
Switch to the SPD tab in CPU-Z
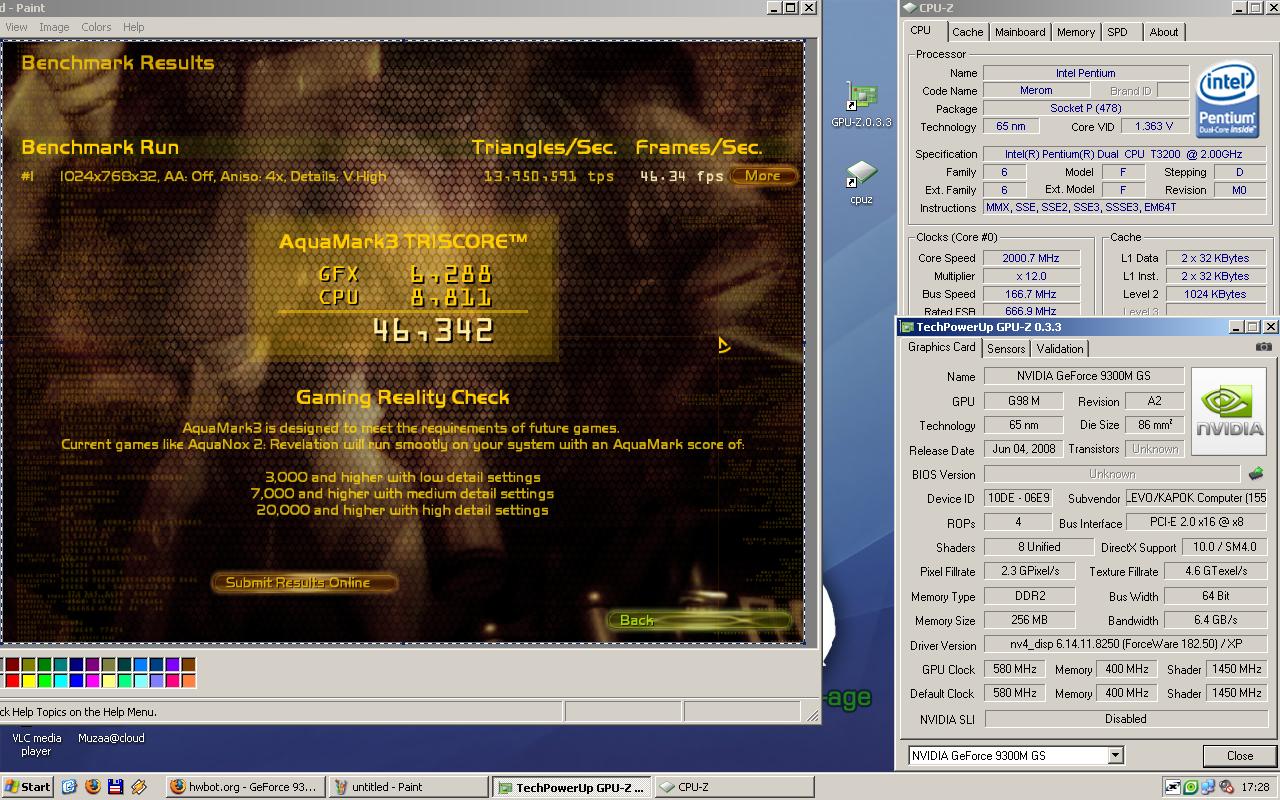click(1117, 32)
